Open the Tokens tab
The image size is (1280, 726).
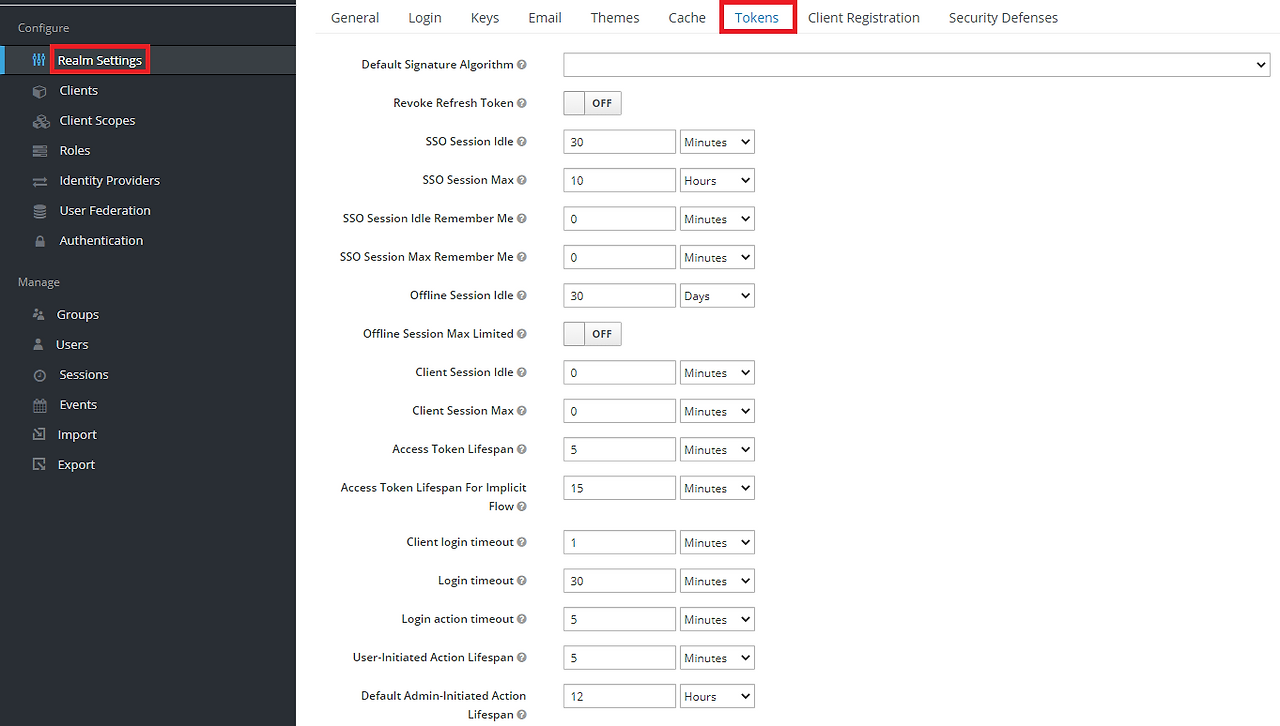click(757, 18)
